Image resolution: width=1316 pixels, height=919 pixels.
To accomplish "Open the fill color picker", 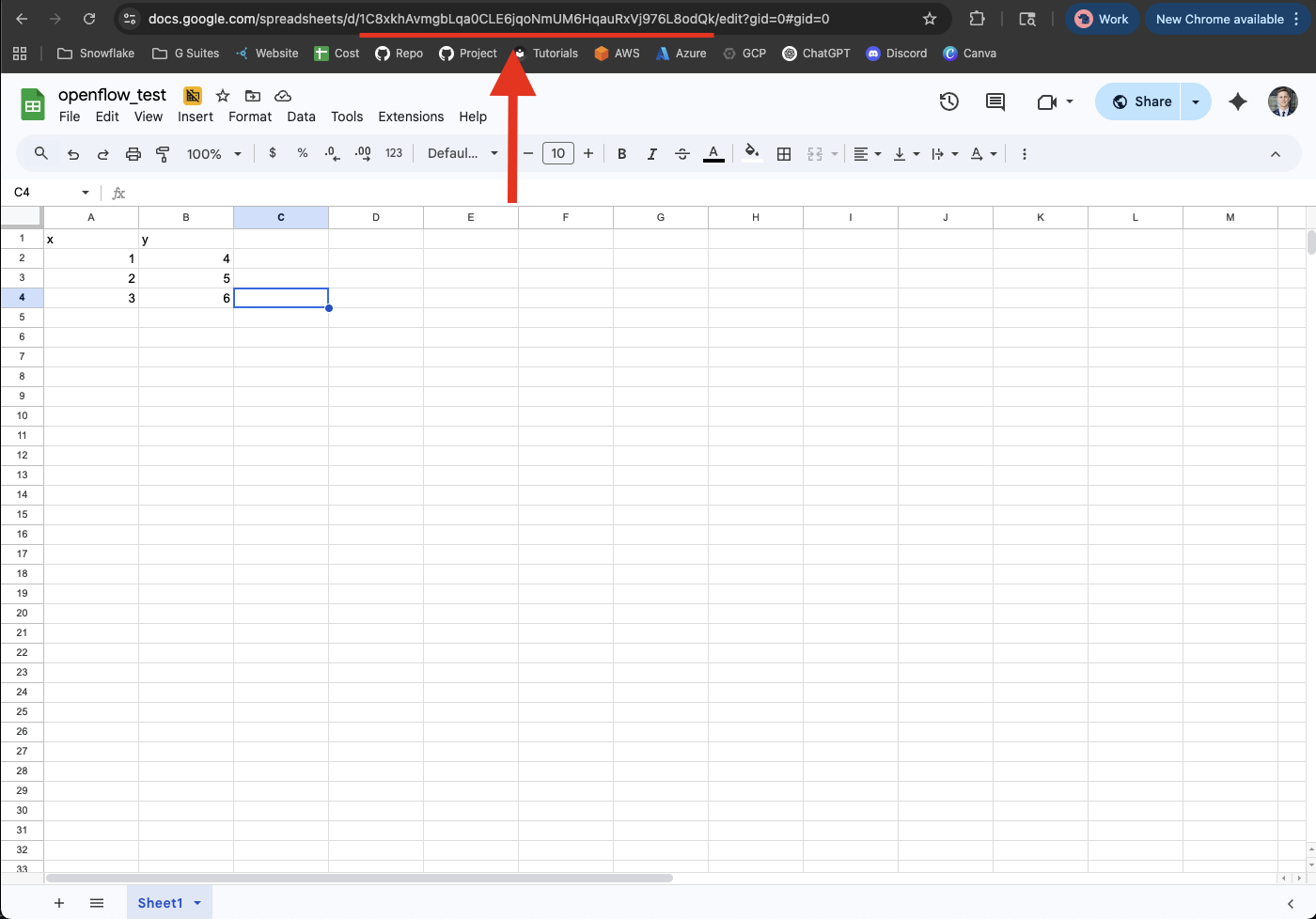I will tap(751, 153).
